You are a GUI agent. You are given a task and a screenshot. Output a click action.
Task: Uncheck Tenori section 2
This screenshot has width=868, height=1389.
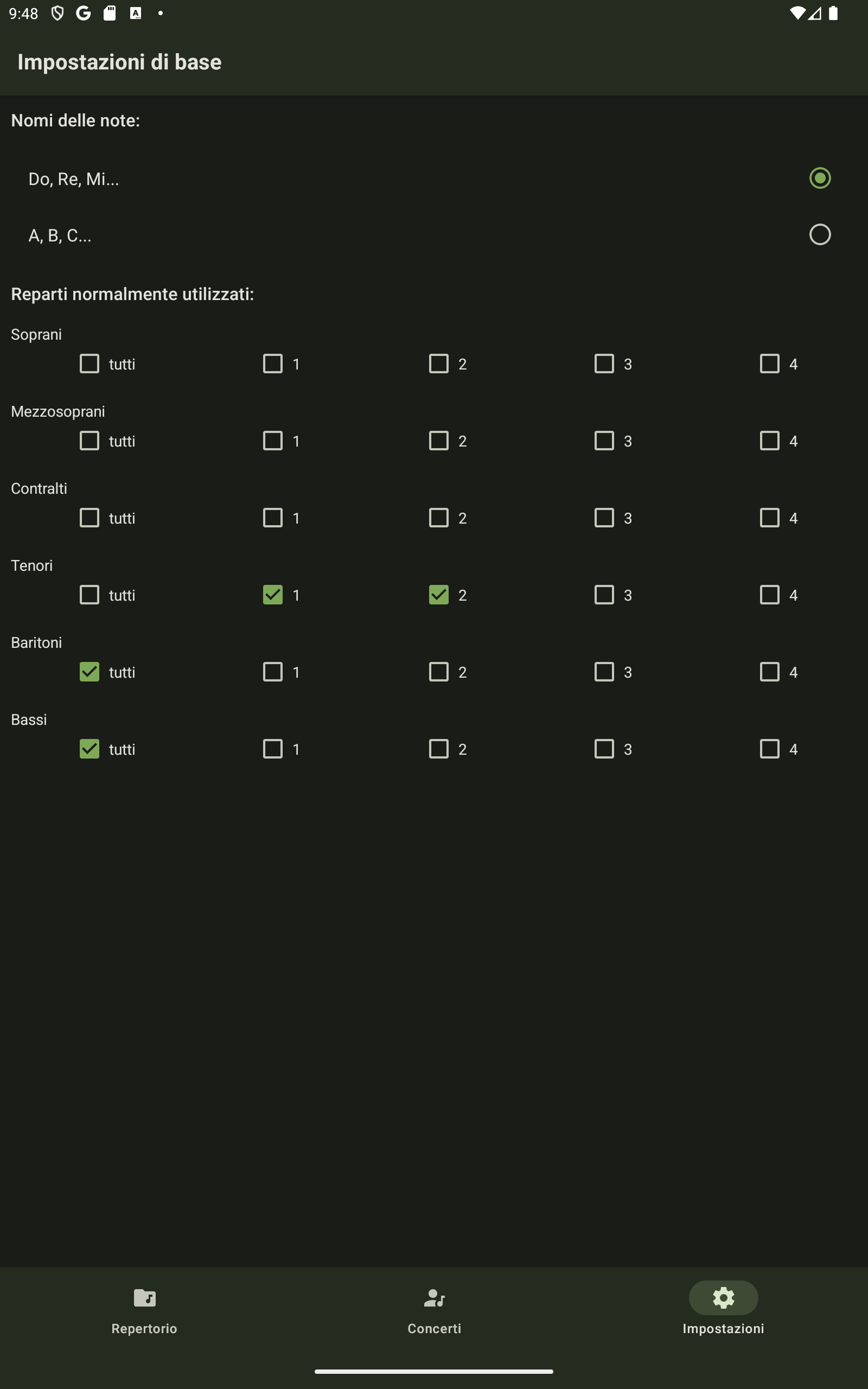(x=438, y=595)
